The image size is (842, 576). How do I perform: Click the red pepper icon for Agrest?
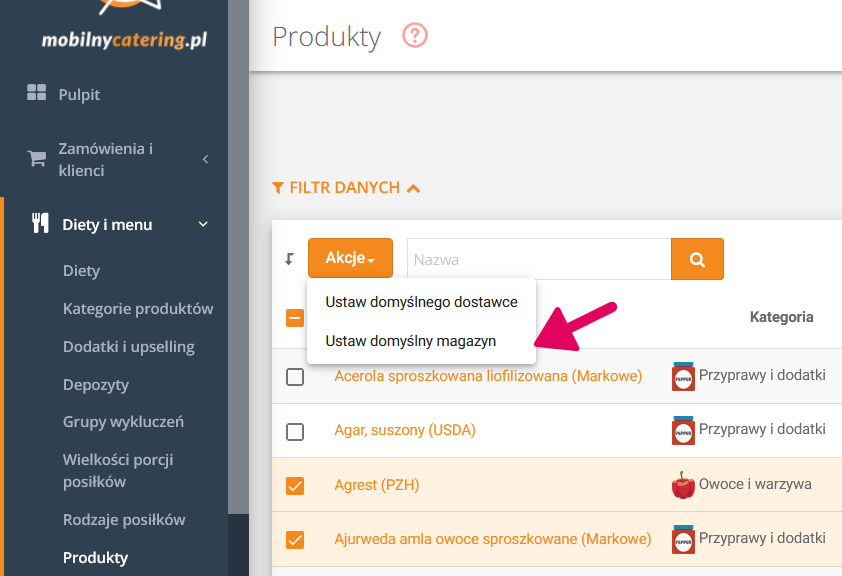[683, 485]
